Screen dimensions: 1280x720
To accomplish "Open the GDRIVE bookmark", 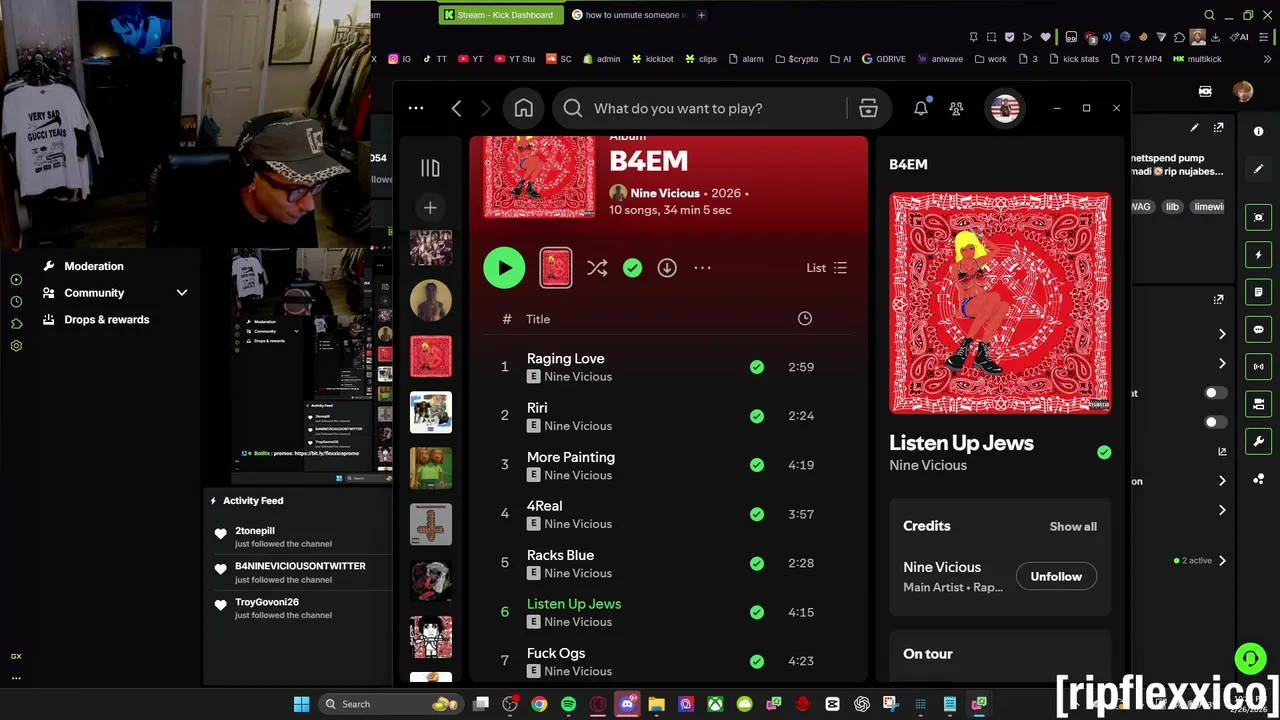I will 884,59.
